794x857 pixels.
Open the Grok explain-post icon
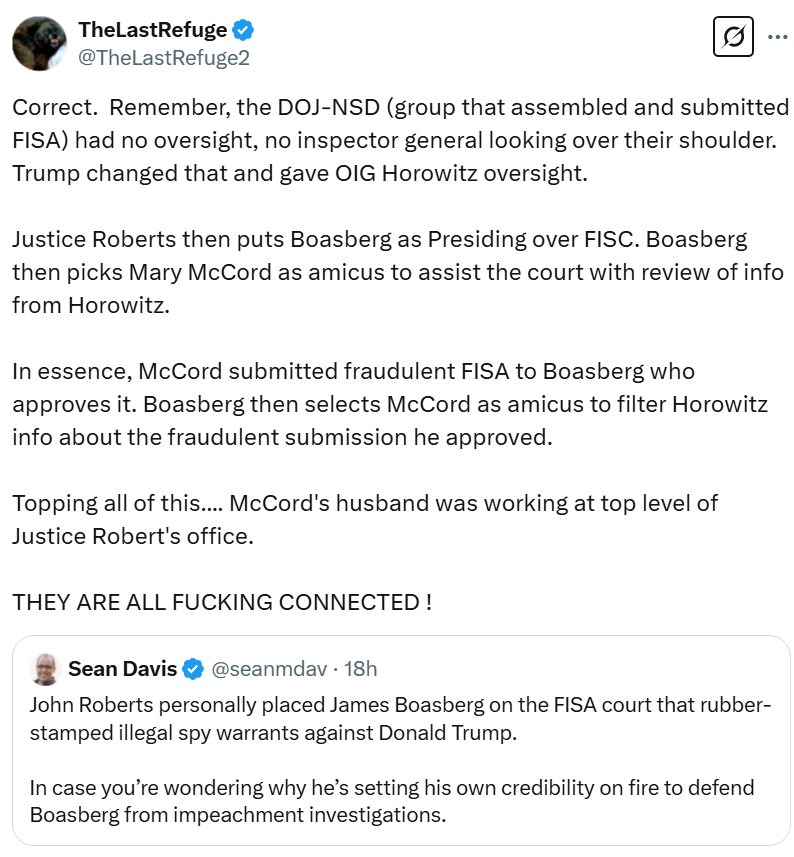click(733, 38)
